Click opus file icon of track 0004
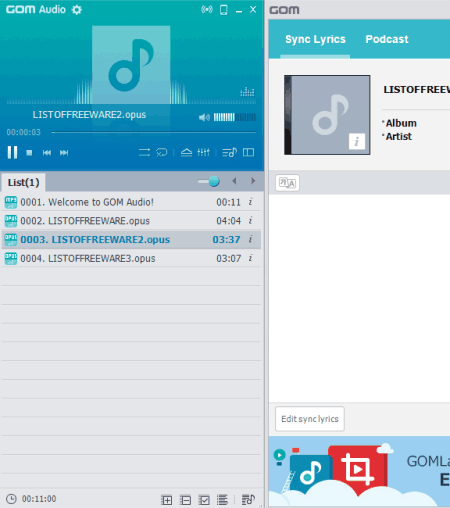Screen dimensions: 450x508 [x=11, y=259]
